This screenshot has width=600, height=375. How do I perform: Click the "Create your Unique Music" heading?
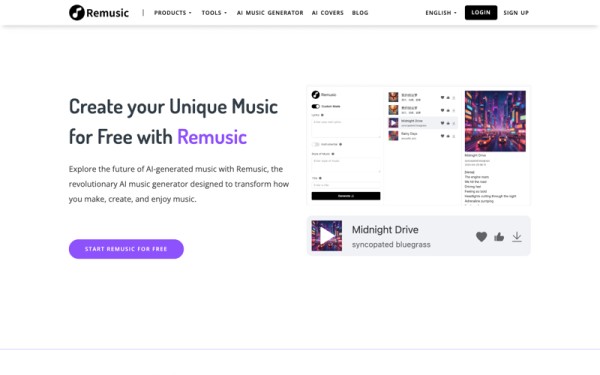(173, 106)
